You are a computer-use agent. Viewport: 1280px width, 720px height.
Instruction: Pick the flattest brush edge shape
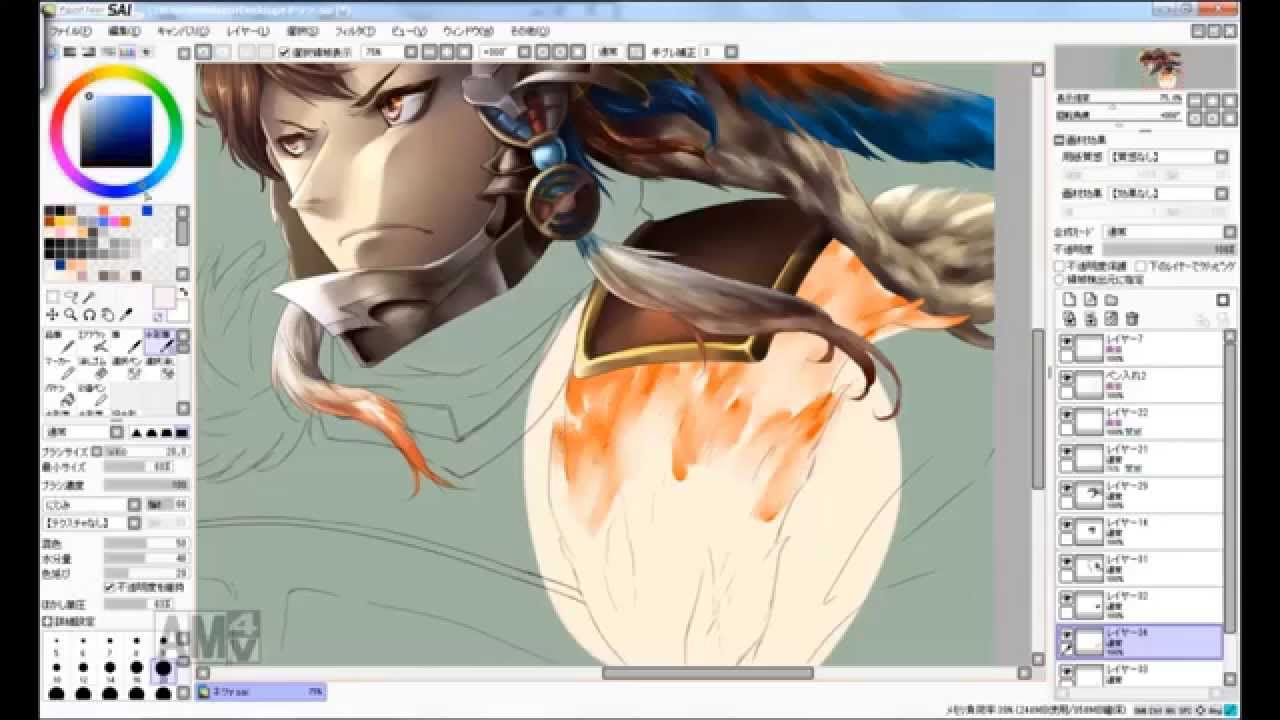tap(183, 433)
